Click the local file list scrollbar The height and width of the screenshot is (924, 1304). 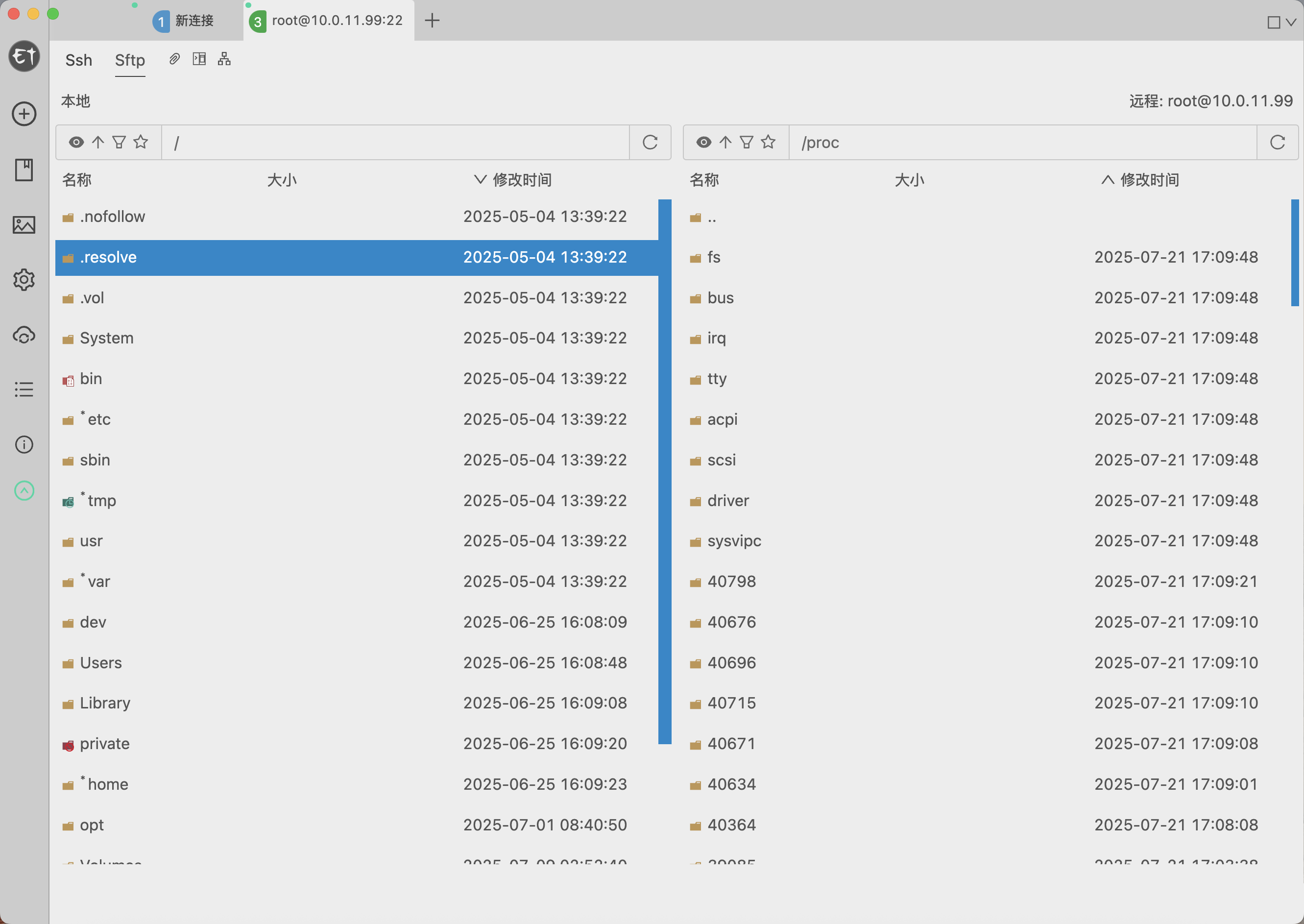[665, 471]
